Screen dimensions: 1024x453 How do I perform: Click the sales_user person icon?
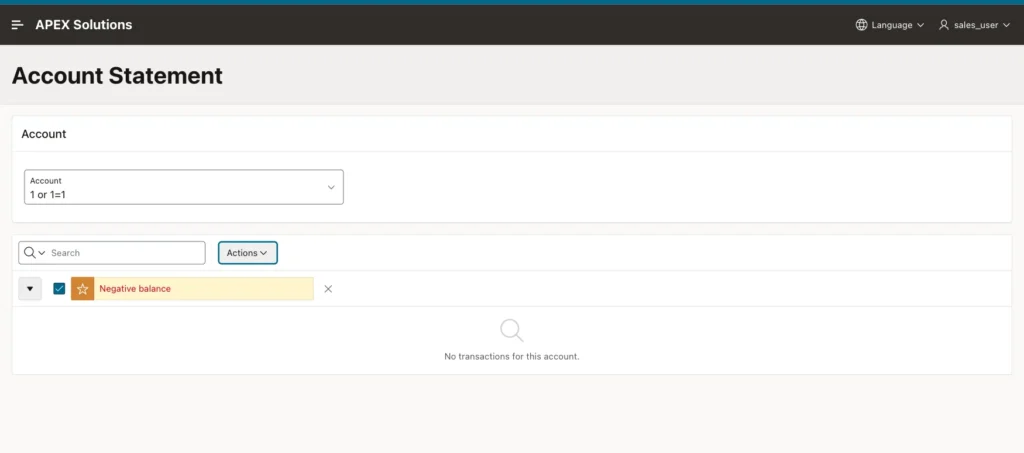click(943, 25)
